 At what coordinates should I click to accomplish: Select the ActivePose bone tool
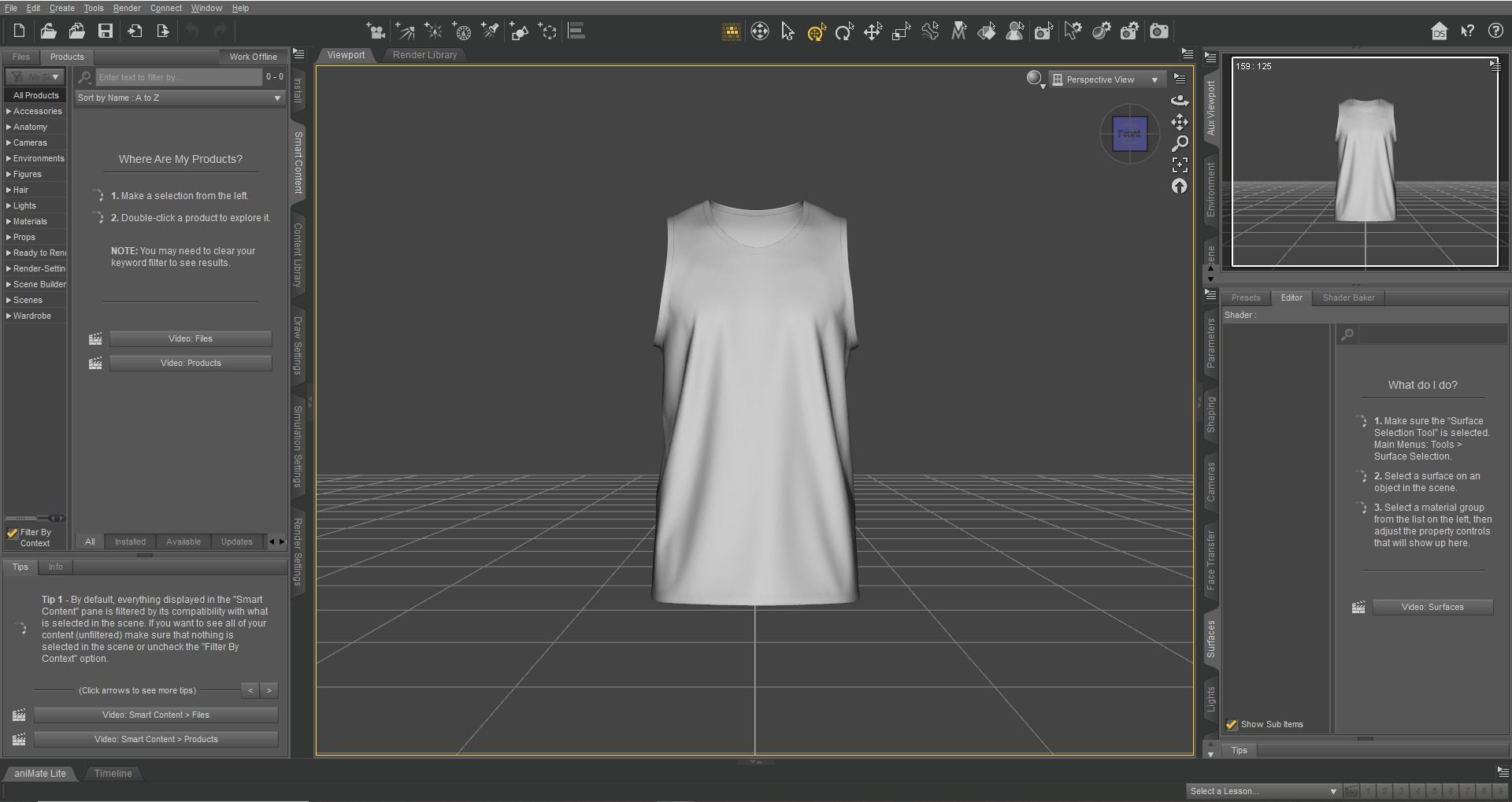[930, 31]
